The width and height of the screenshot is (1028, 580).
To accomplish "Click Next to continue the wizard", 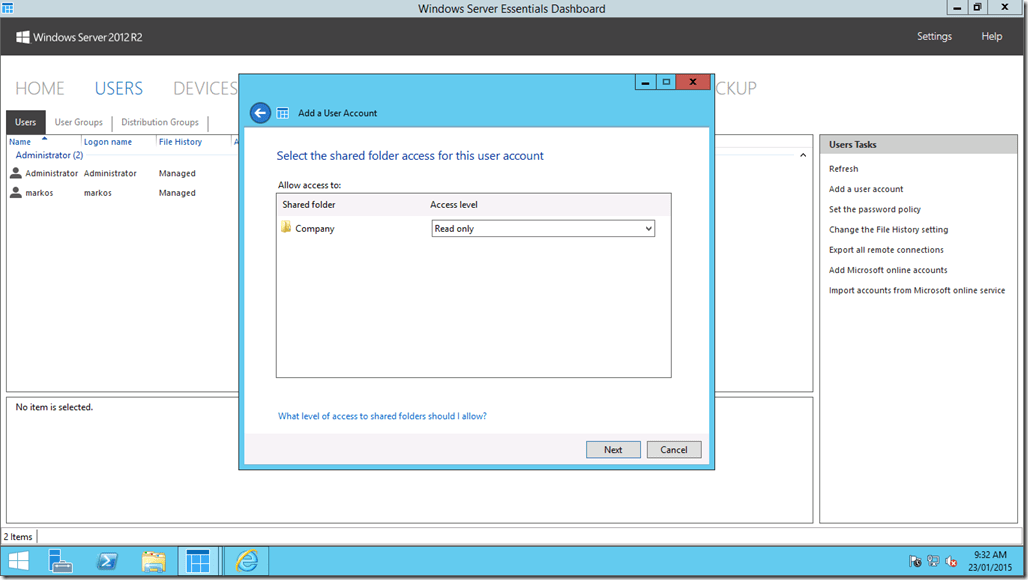I will point(613,449).
